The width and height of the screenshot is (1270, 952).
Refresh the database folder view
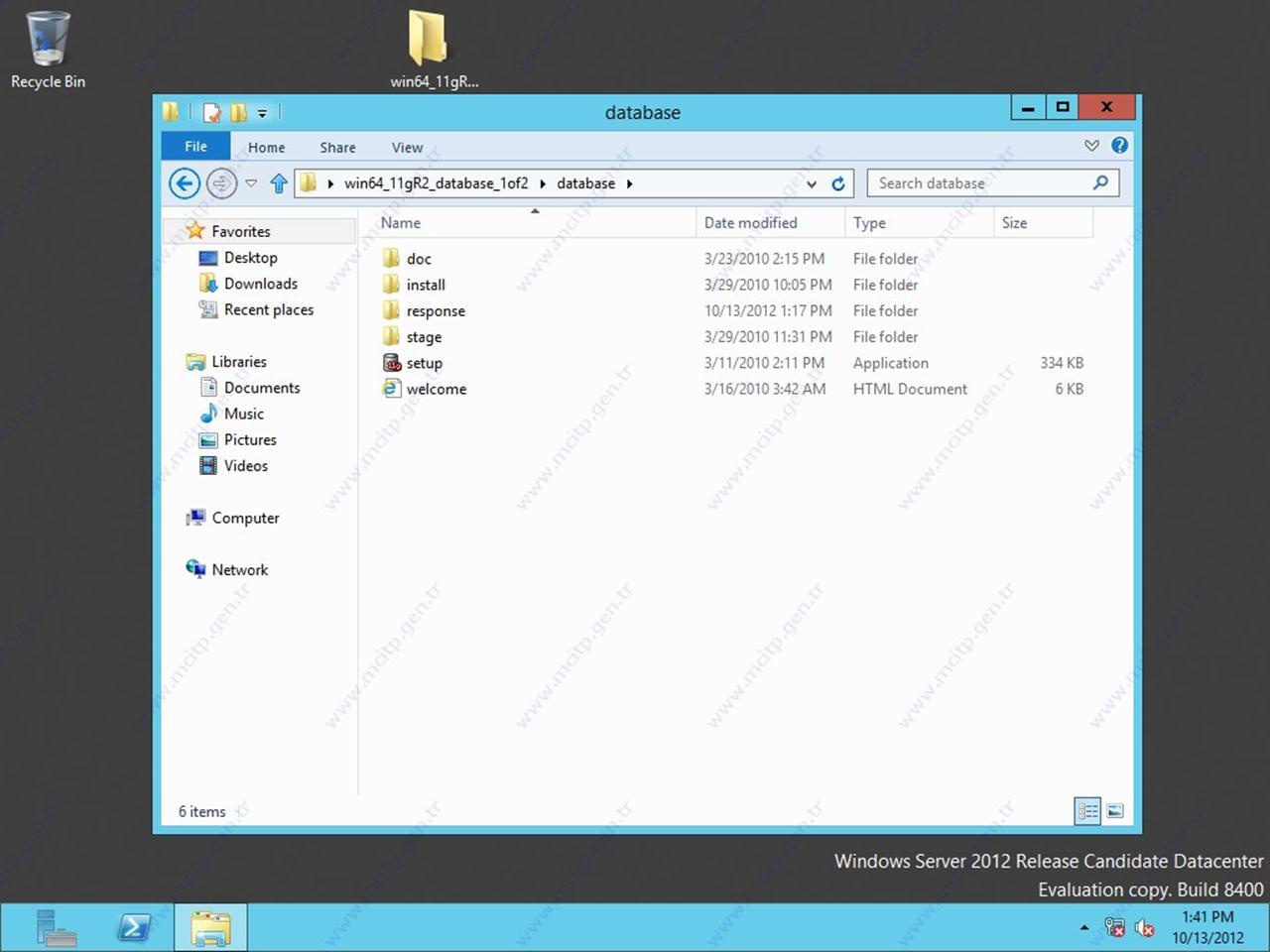point(838,183)
